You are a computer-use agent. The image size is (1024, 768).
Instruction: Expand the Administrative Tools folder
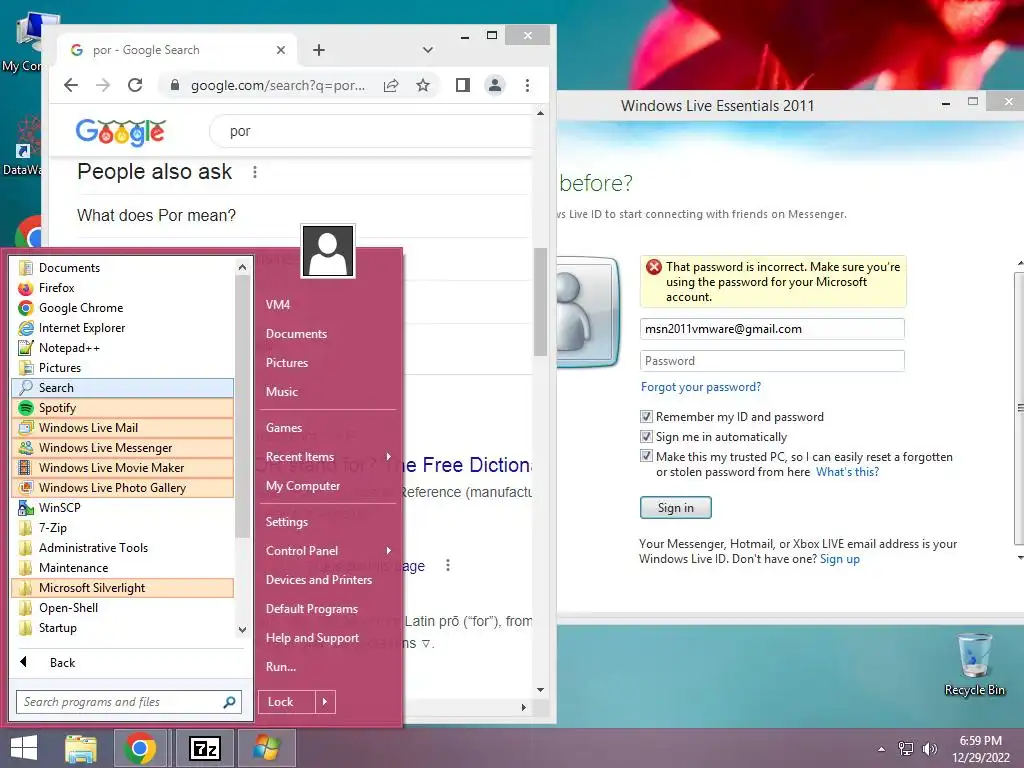(122, 548)
